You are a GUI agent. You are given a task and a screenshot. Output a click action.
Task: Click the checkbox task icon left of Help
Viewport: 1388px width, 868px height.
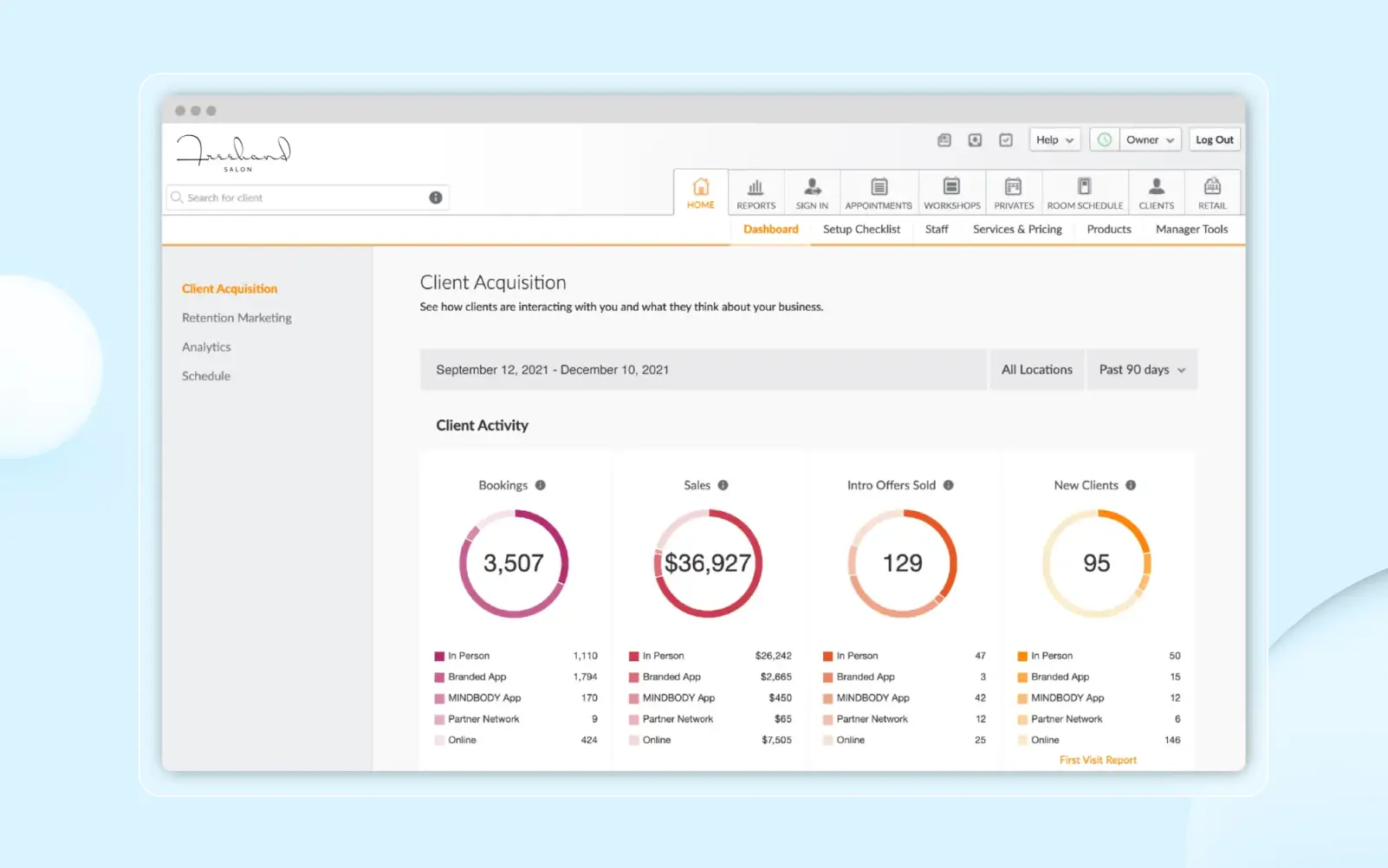tap(1006, 139)
